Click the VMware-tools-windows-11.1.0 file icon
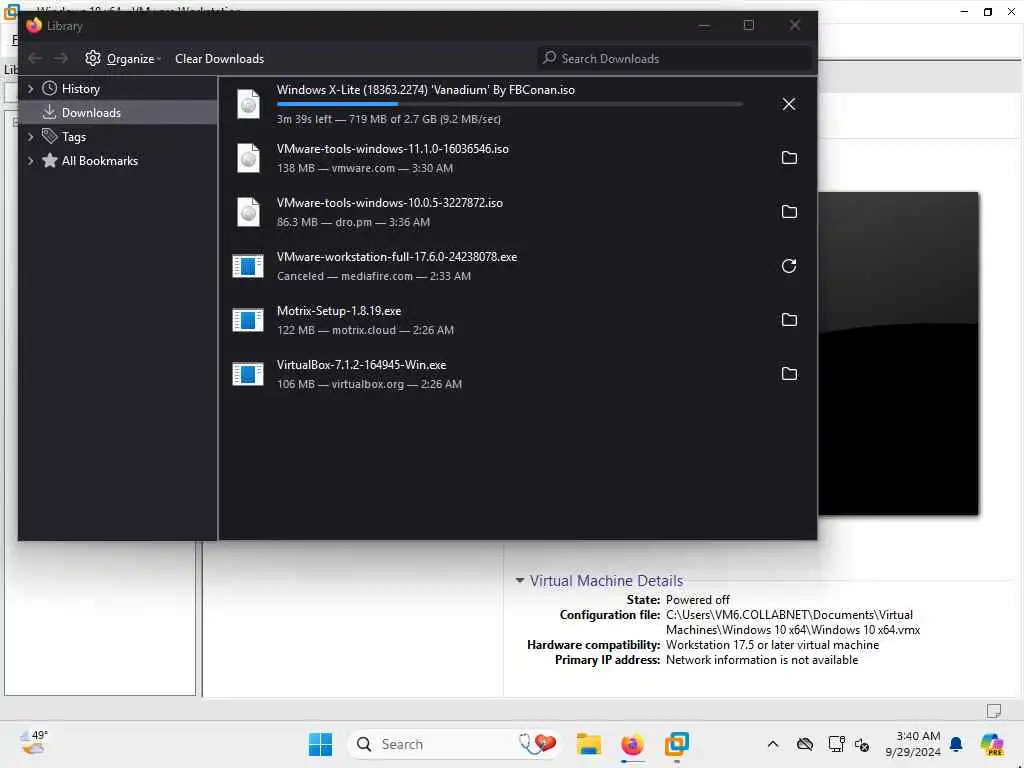 [248, 158]
